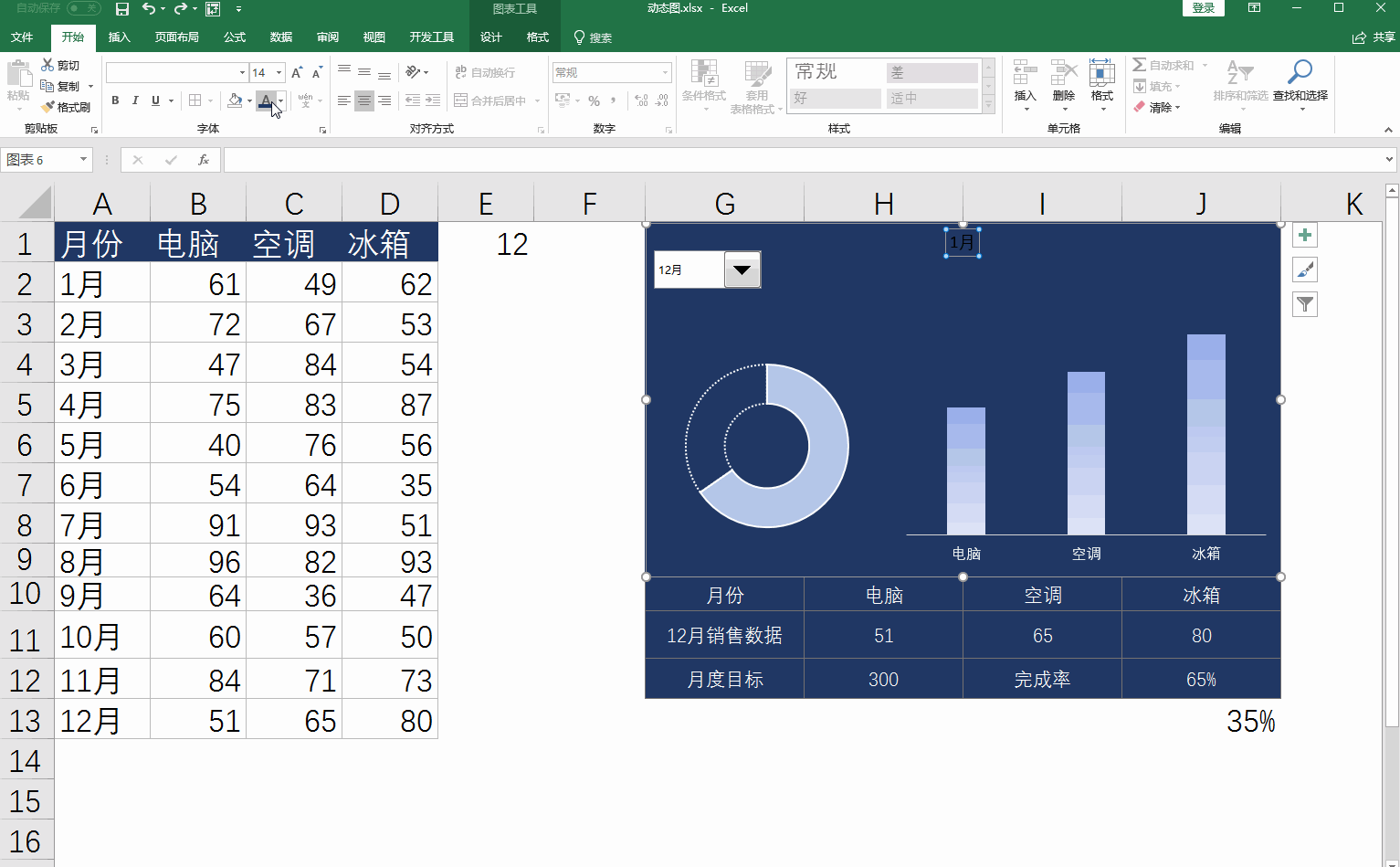Apply fill color with the paint bucket
1400x867 pixels.
coord(235,100)
